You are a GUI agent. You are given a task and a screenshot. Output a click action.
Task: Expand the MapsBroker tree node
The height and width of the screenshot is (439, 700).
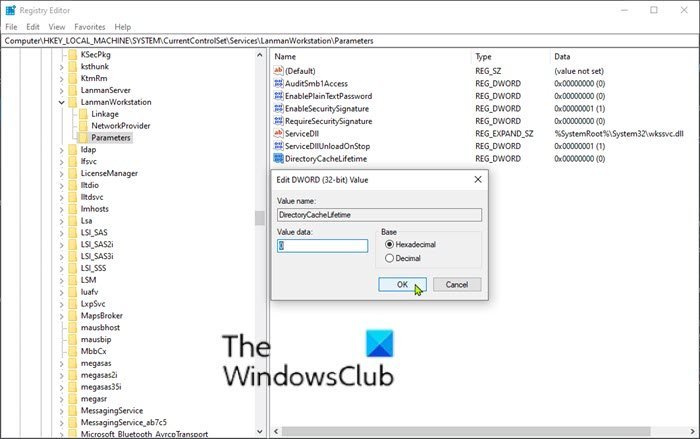coord(62,316)
